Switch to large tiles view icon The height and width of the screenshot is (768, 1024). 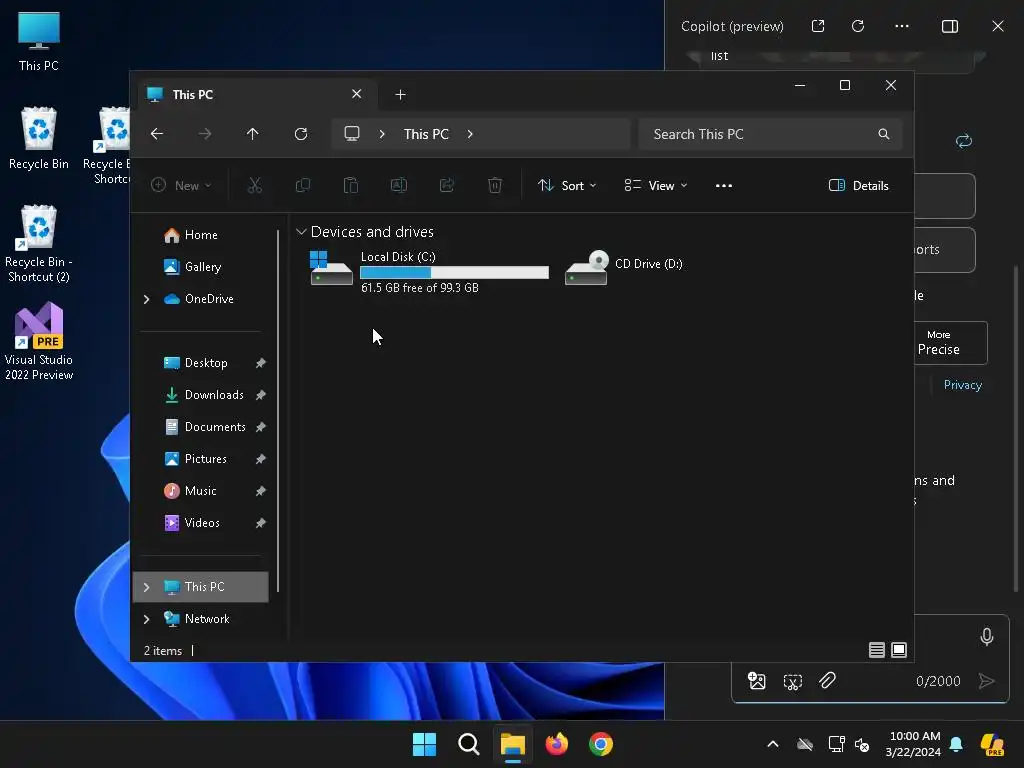(899, 650)
